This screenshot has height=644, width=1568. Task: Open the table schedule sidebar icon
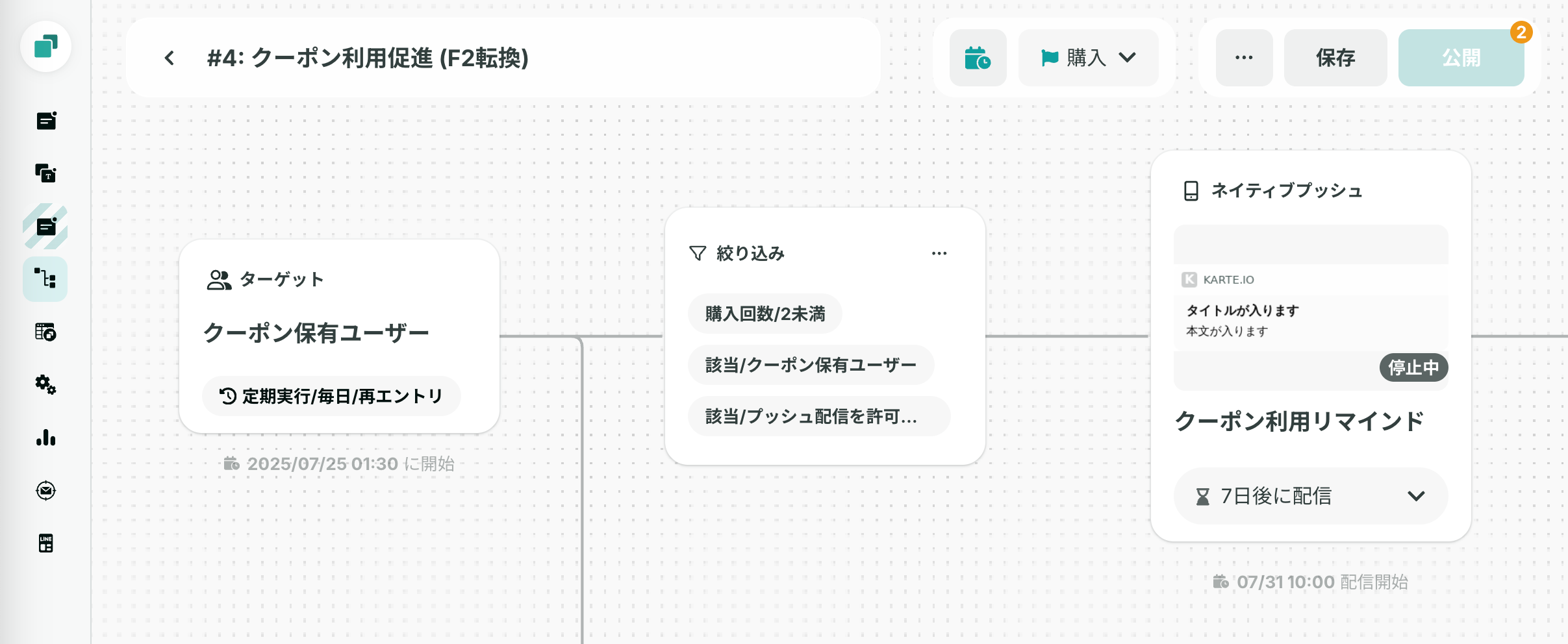(x=45, y=332)
